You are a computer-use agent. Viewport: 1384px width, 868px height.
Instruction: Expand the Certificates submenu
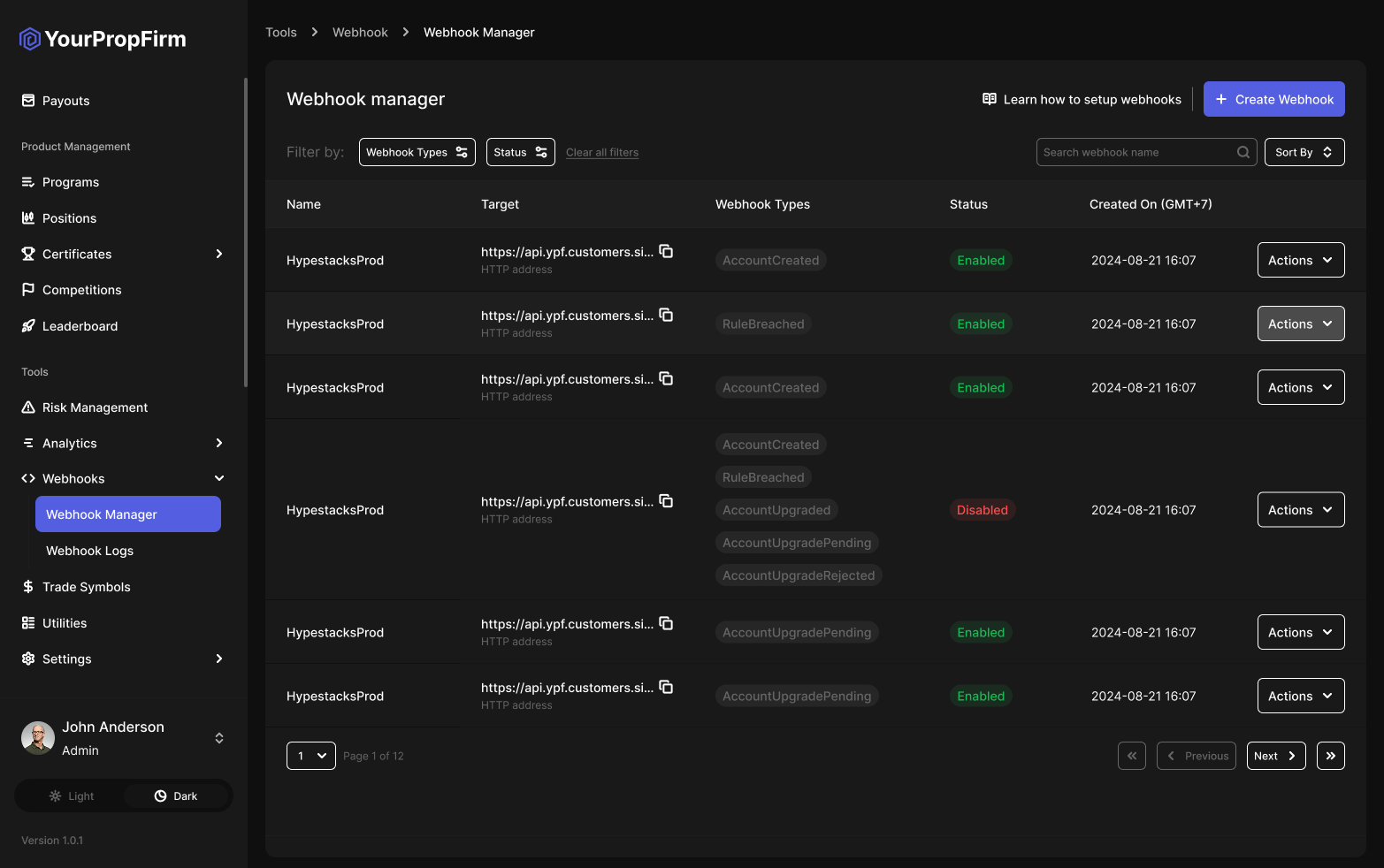click(218, 254)
